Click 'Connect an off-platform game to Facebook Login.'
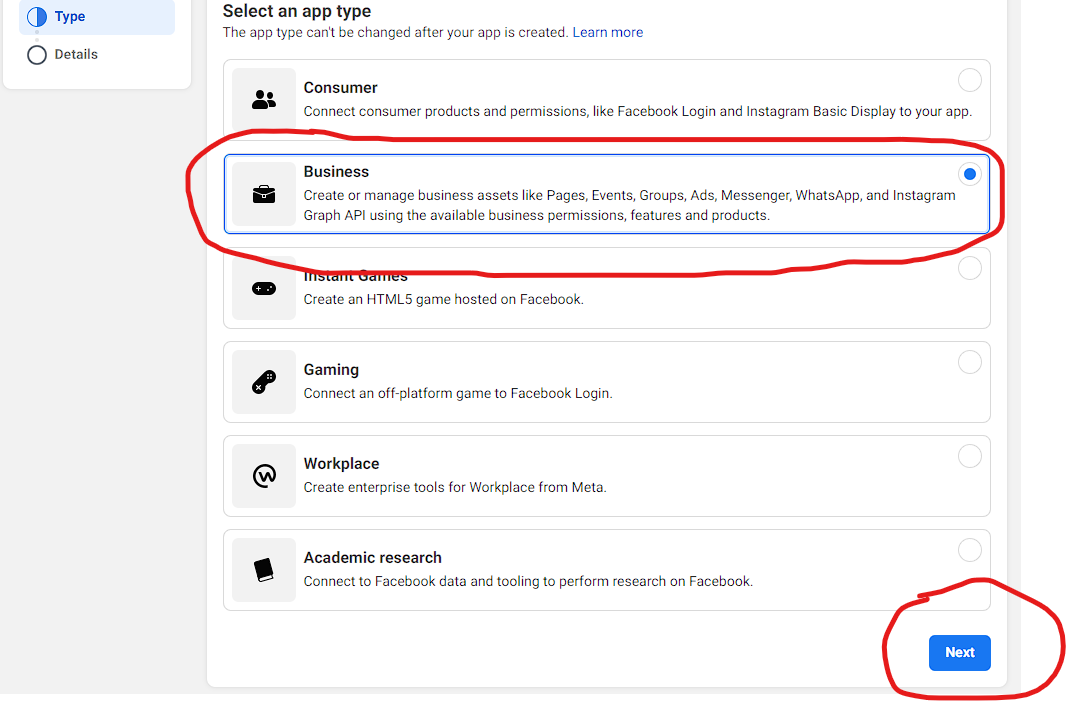The height and width of the screenshot is (702, 1066). [x=458, y=393]
